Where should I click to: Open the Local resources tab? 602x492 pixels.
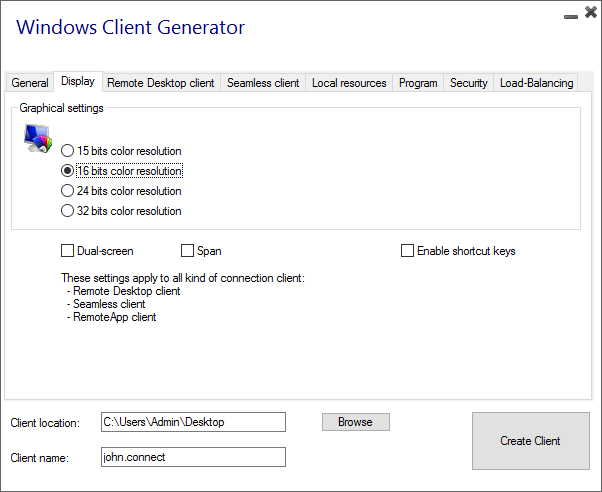coord(349,83)
